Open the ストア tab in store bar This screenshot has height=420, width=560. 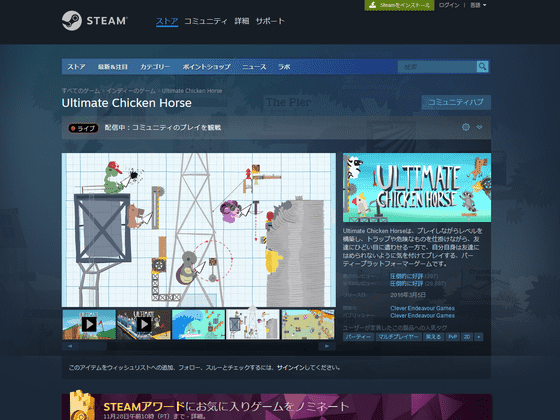click(76, 67)
